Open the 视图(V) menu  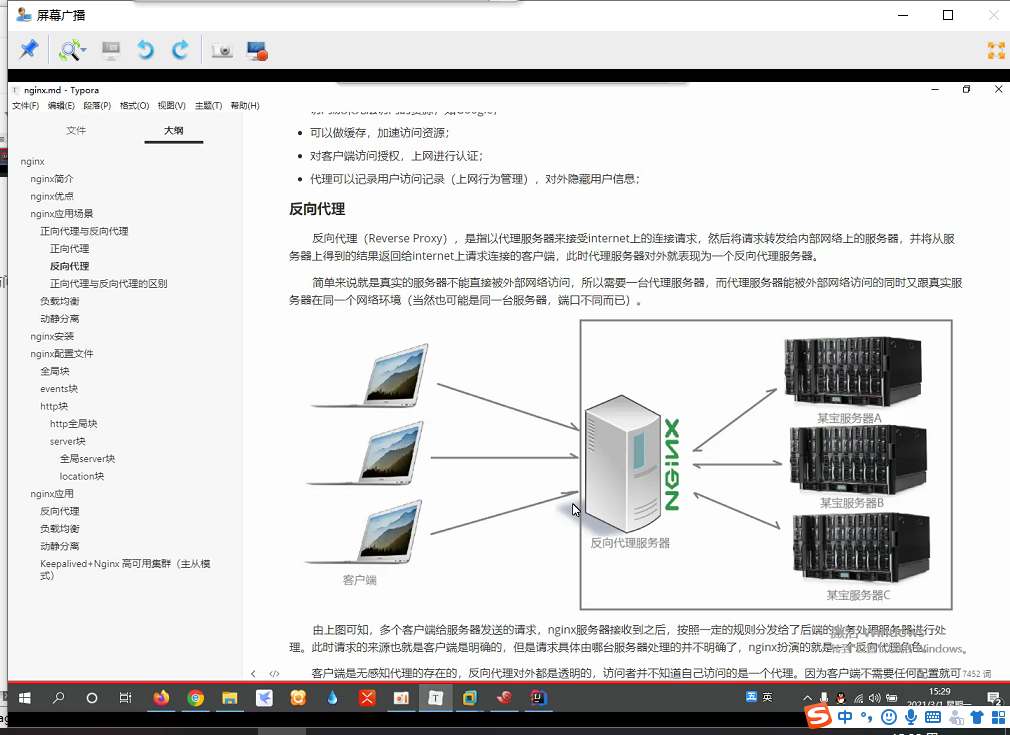(x=172, y=106)
